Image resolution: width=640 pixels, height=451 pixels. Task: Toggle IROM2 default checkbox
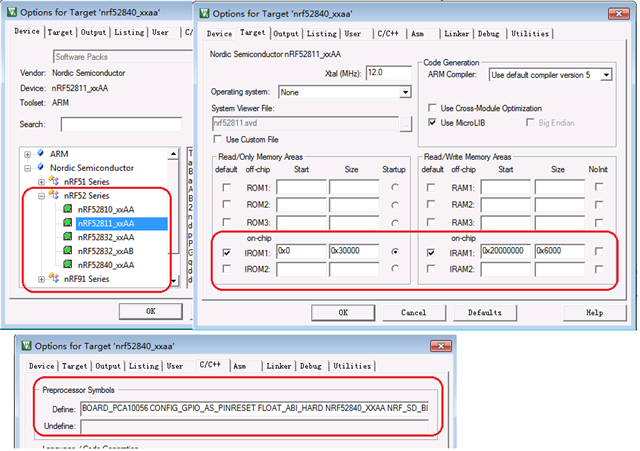pos(227,269)
